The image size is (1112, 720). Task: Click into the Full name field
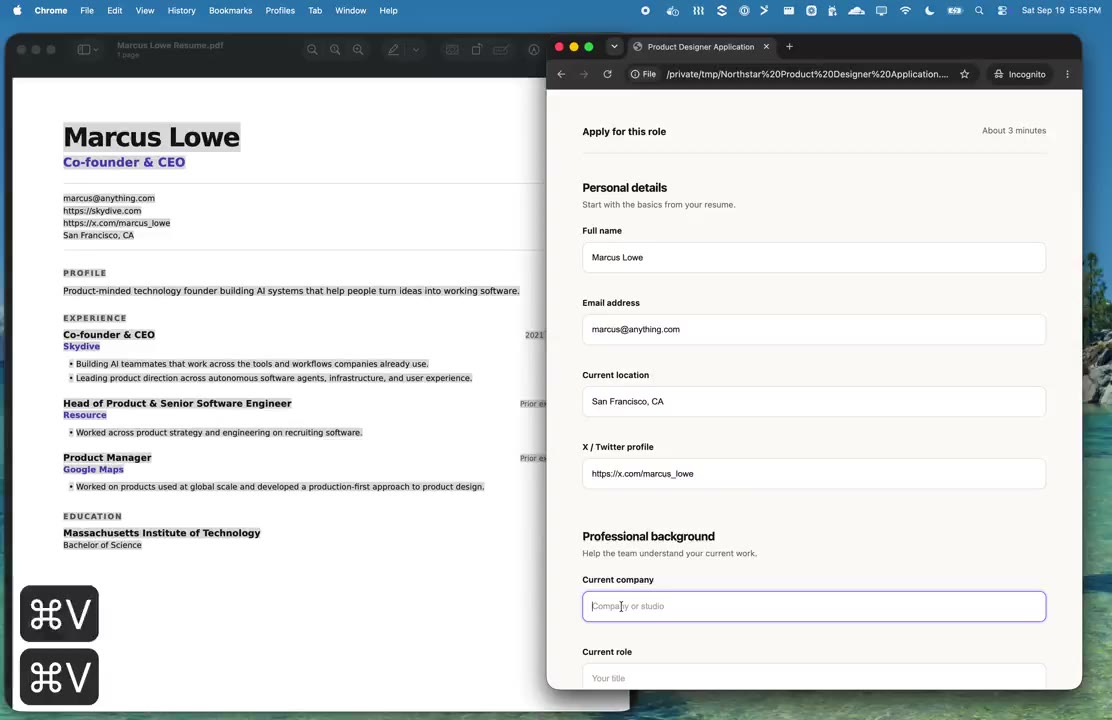pyautogui.click(x=813, y=257)
